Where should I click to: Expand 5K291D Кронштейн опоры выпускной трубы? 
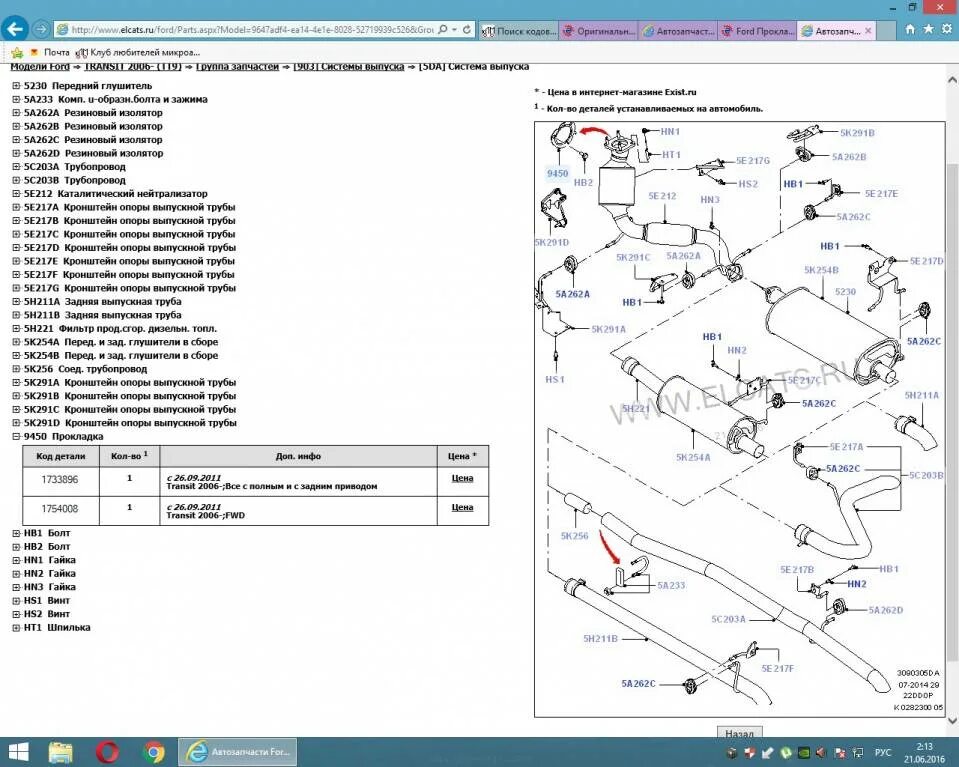pos(17,423)
